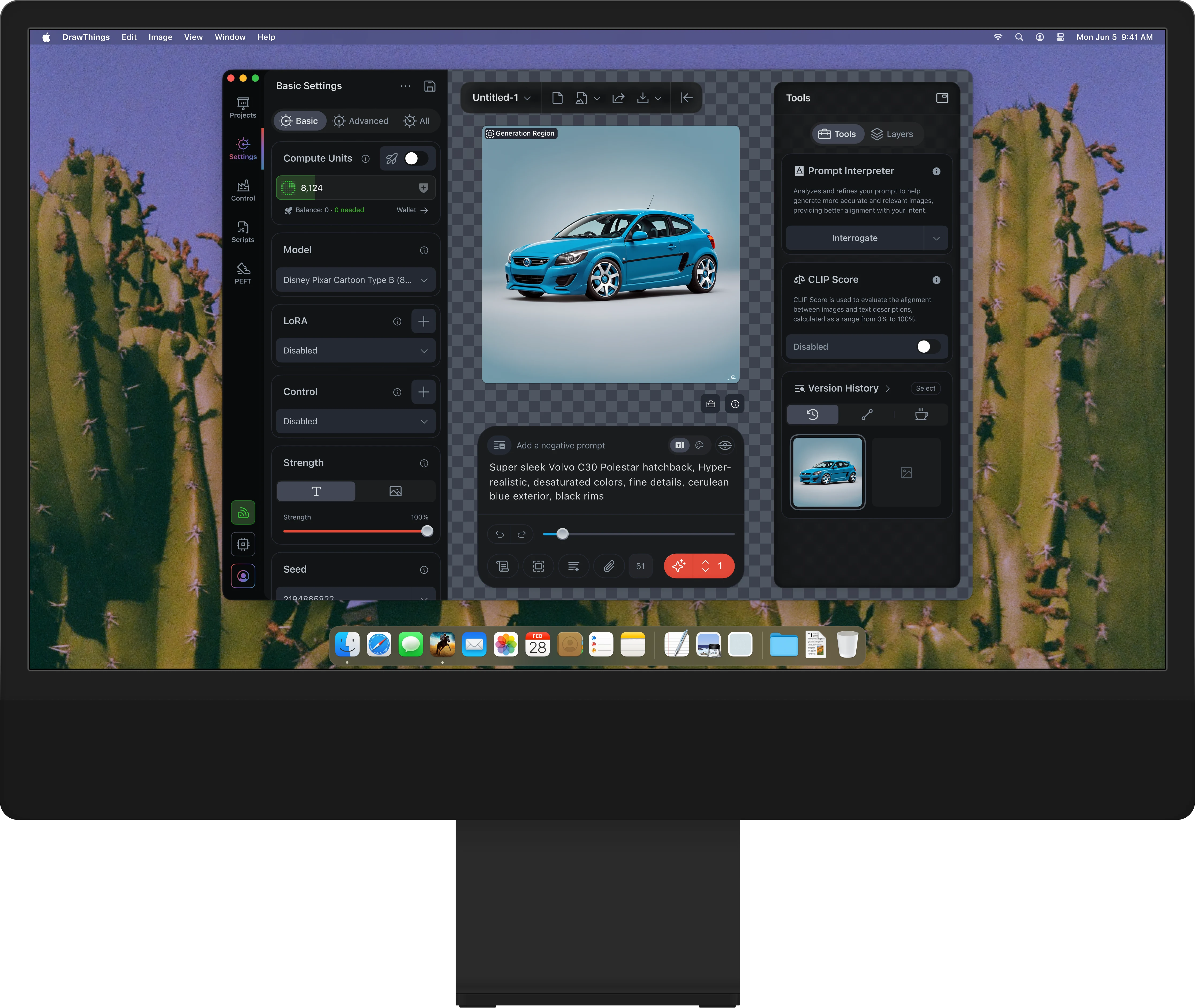
Task: Click the undo arrow under prompt
Action: pos(500,534)
